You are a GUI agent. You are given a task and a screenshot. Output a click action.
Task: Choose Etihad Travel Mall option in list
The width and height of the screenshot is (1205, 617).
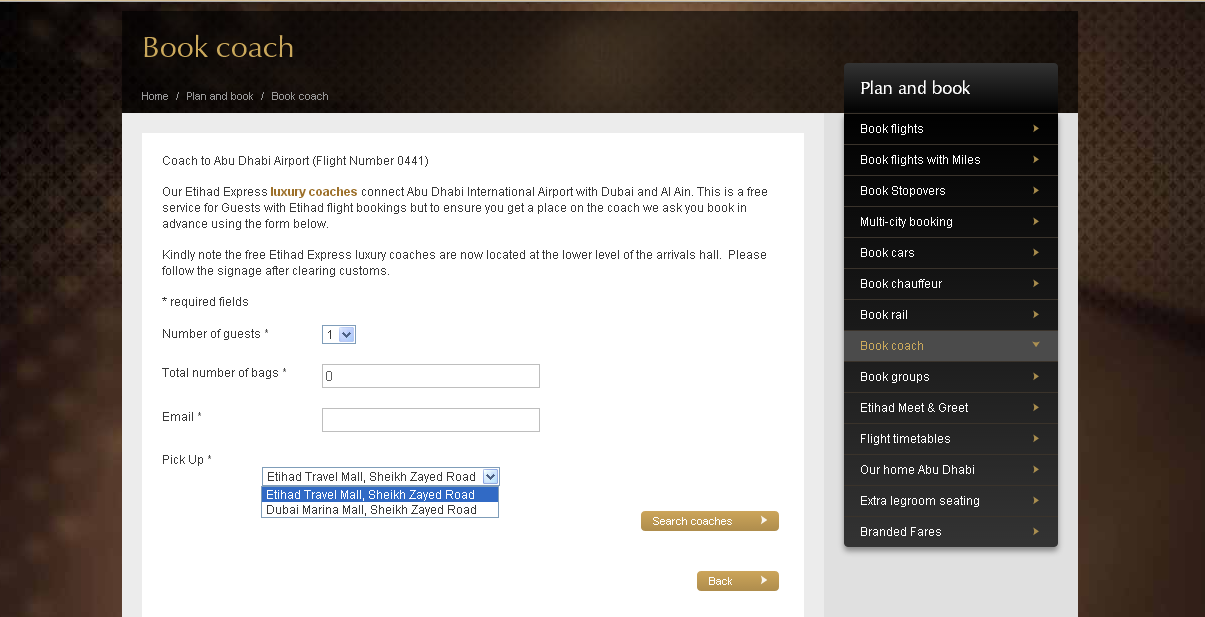[x=380, y=494]
